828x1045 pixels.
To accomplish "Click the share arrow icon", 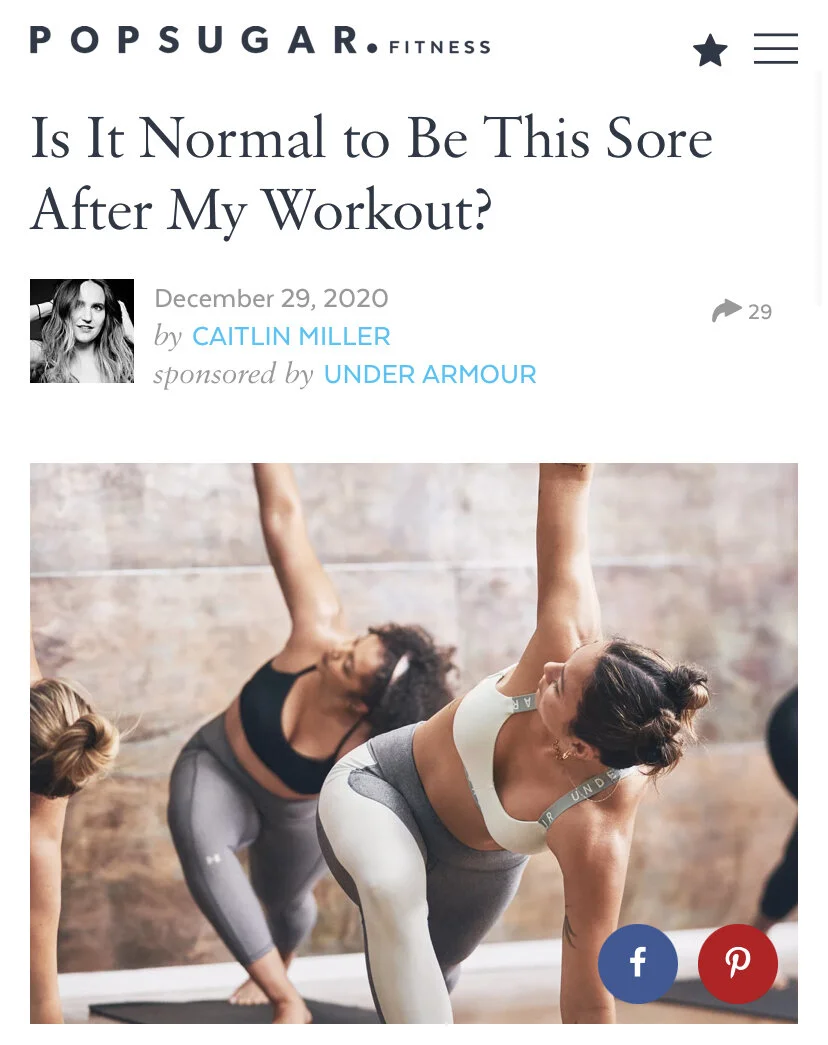I will coord(727,311).
